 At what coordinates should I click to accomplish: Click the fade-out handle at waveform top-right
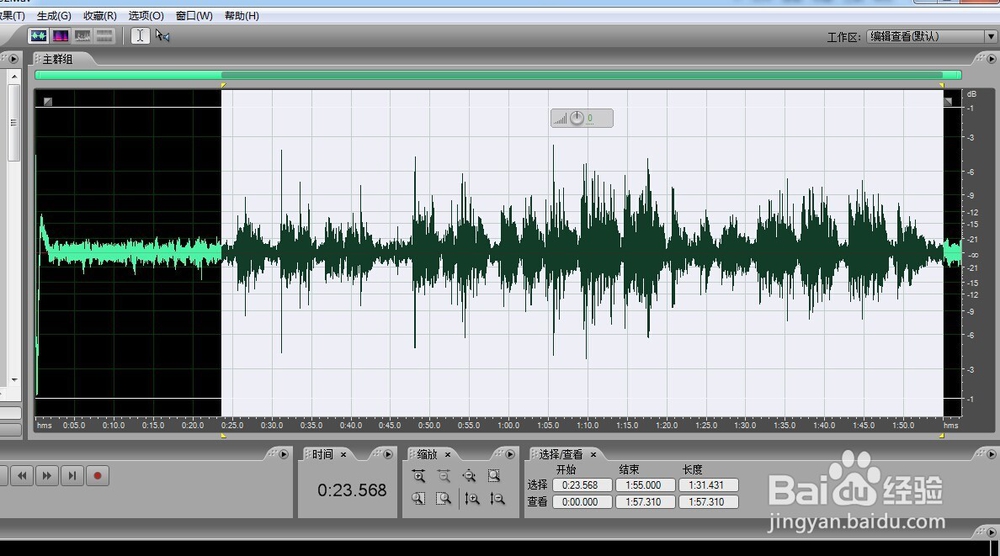click(948, 101)
